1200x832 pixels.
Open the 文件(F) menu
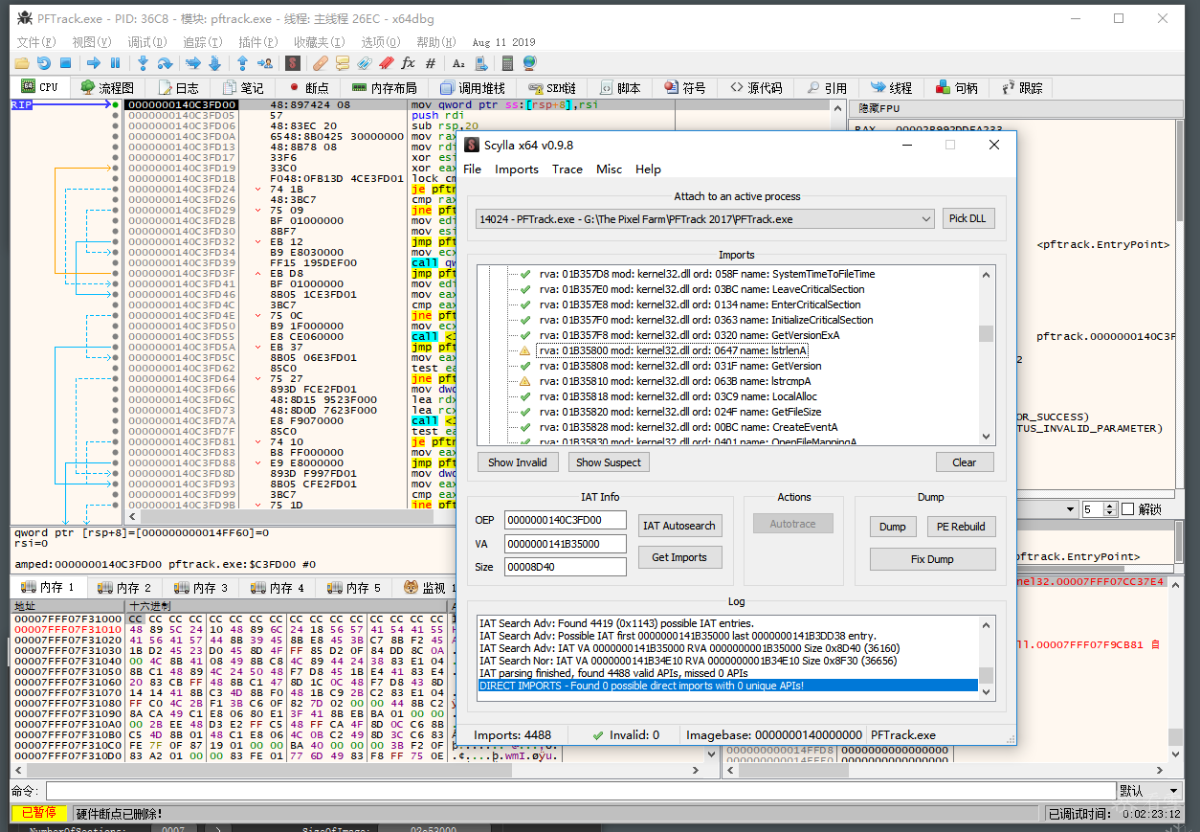(x=36, y=42)
